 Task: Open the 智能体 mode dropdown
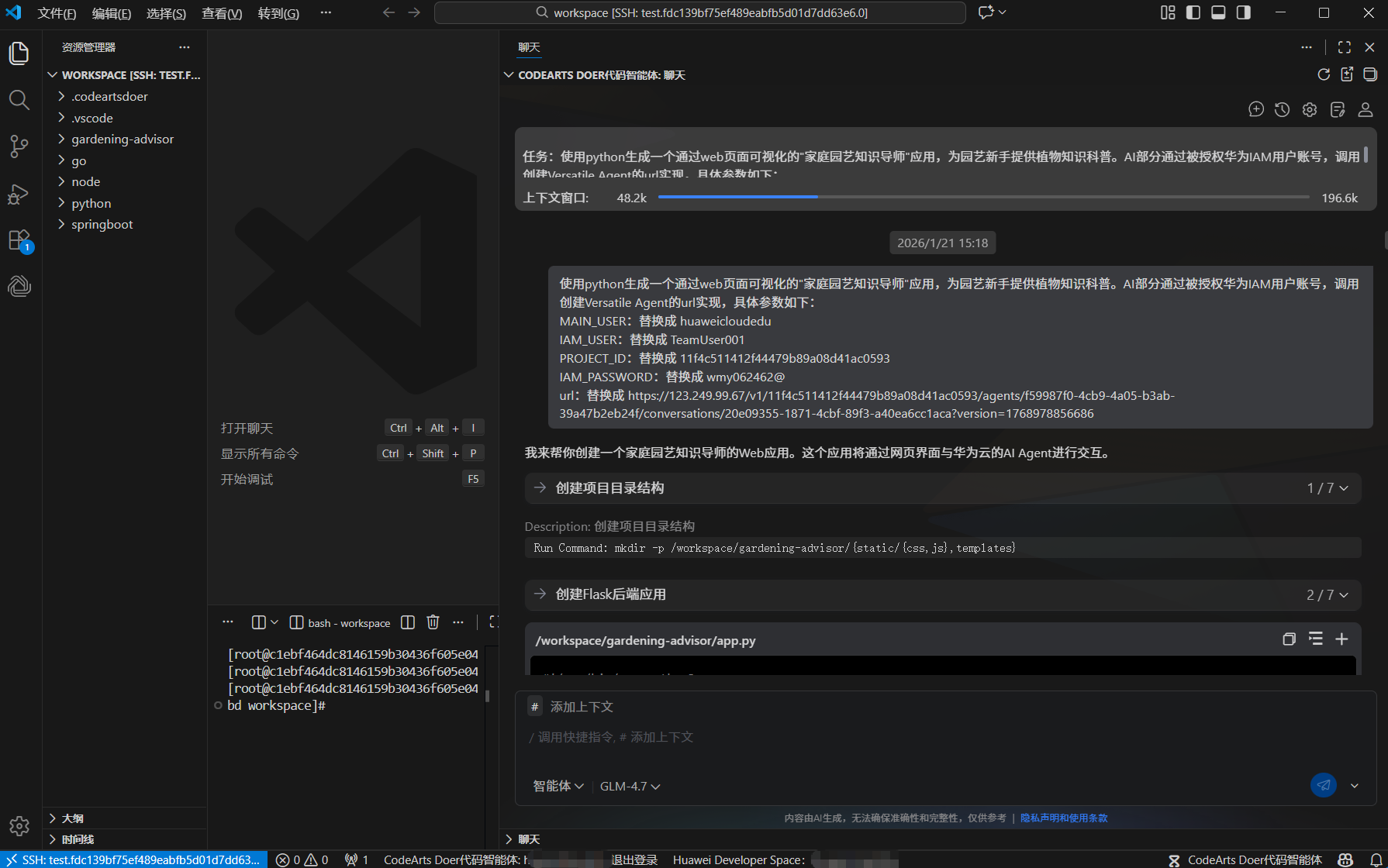(558, 786)
